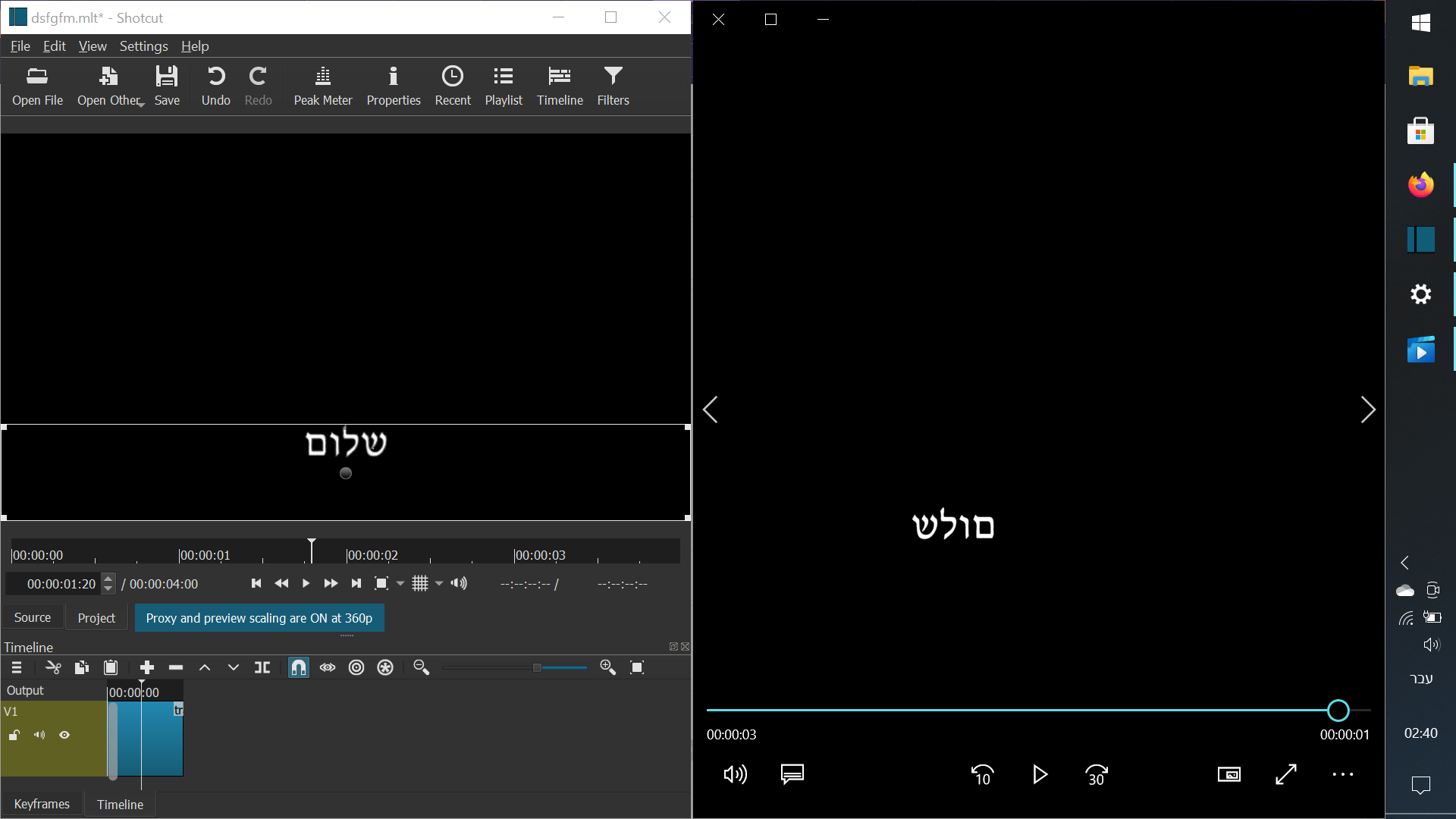
Task: Hide the V1 track
Action: point(64,734)
